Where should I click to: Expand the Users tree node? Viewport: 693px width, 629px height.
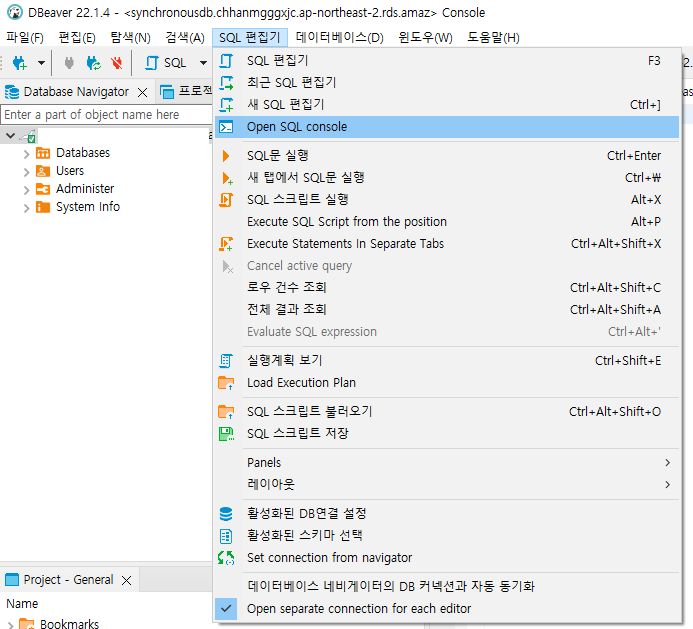pos(26,172)
